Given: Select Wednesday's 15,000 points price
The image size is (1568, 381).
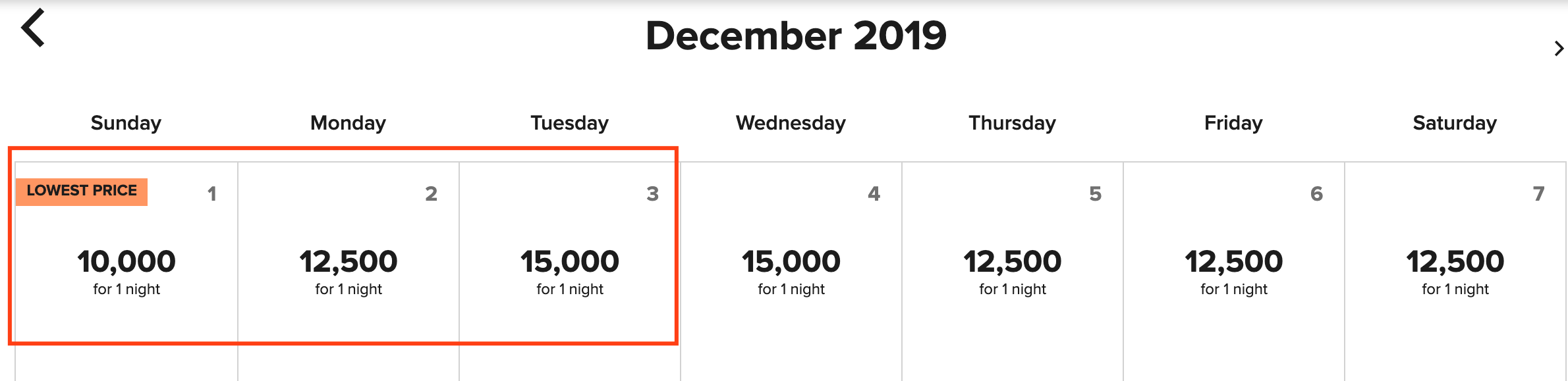Looking at the screenshot, I should pyautogui.click(x=791, y=262).
